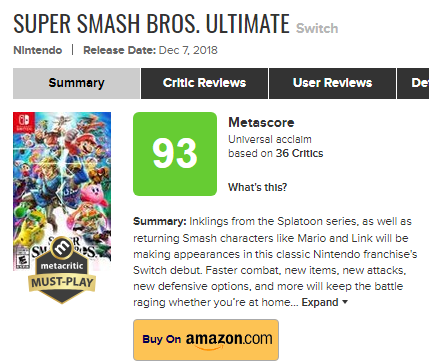Open the Super Smash Bros. Ultimate cover image

62,191
